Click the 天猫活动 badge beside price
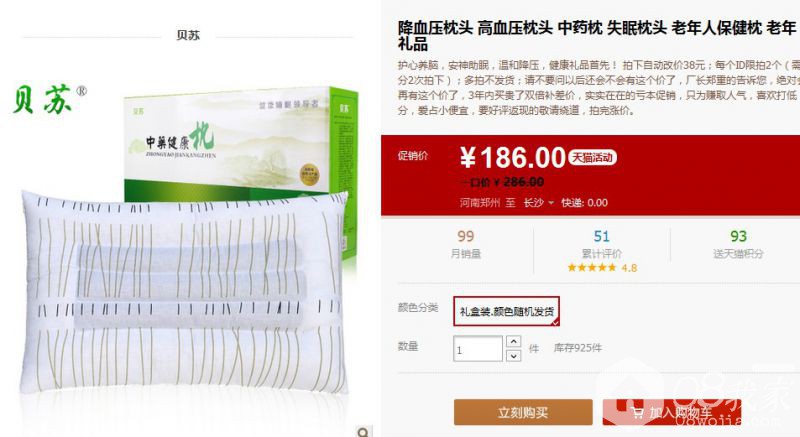Image resolution: width=800 pixels, height=437 pixels. tap(592, 158)
